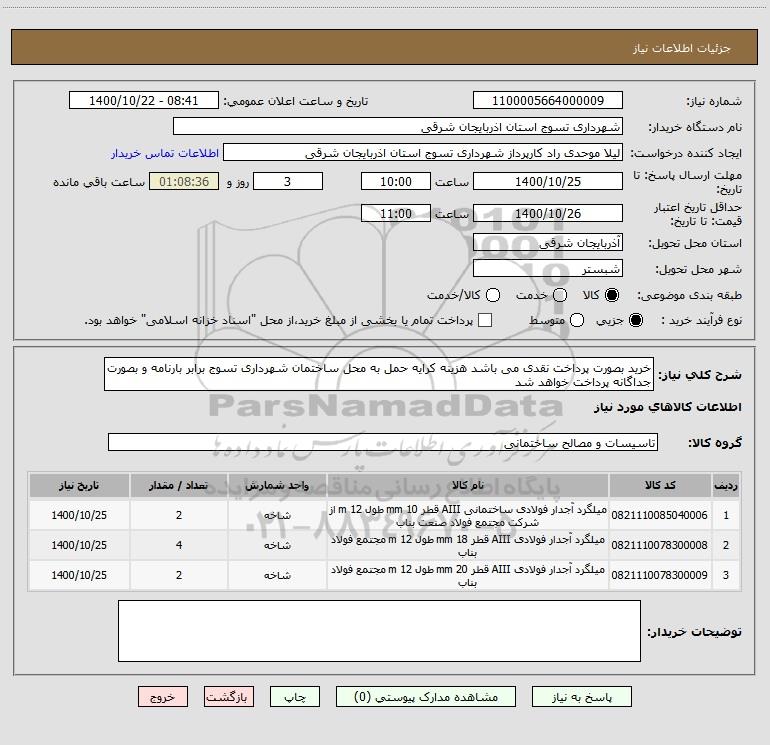Image resolution: width=770 pixels, height=745 pixels.
Task: Click the price validity date 1400/10/26 field
Action: 548,213
